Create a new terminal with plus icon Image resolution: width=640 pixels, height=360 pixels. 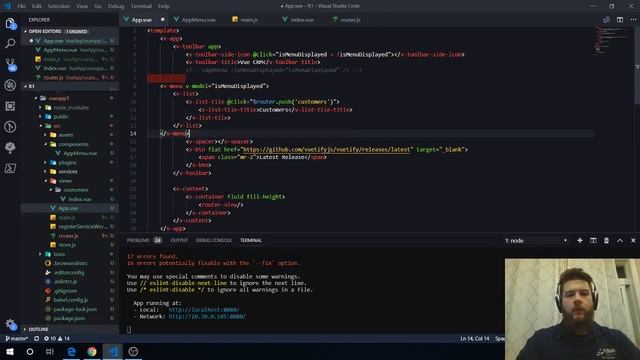[580, 240]
